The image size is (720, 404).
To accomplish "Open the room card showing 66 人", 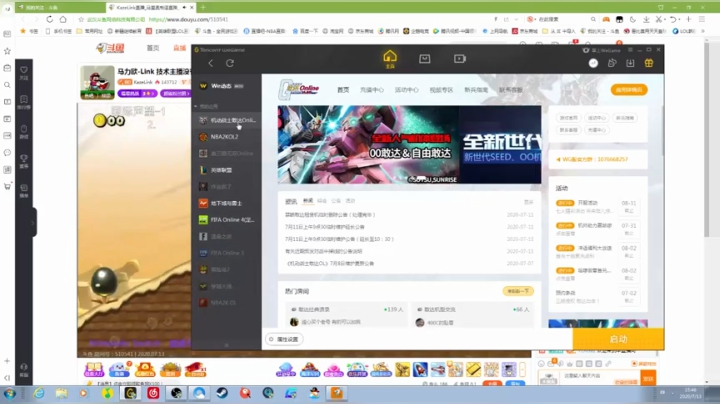I will coord(472,315).
